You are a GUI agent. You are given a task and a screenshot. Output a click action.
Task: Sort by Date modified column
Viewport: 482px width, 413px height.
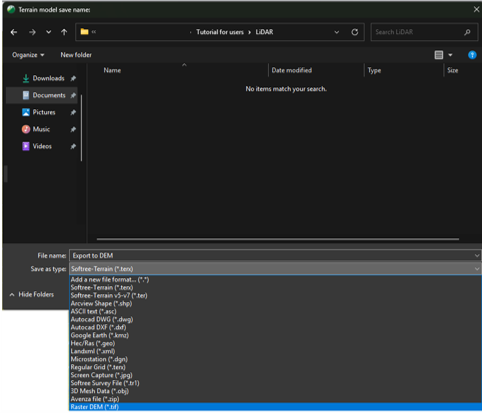click(292, 70)
